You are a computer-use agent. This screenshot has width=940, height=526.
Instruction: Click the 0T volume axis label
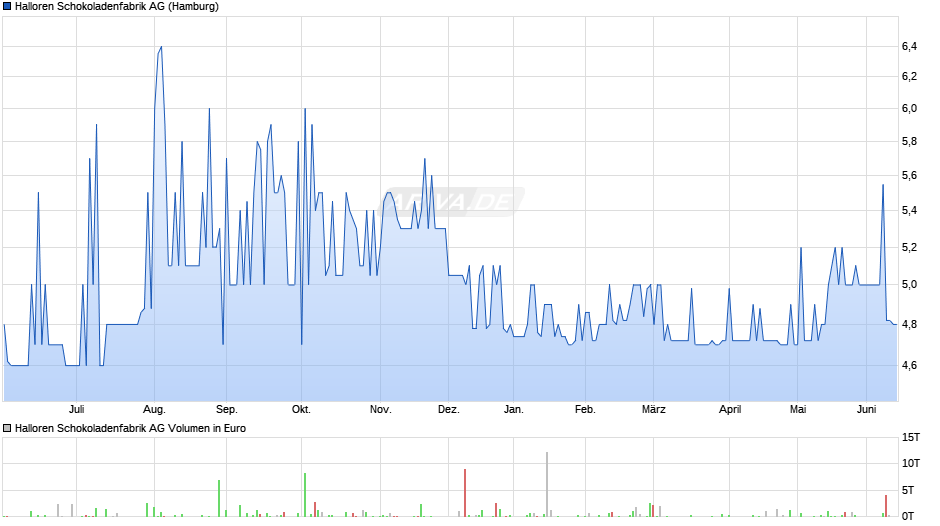click(x=908, y=516)
